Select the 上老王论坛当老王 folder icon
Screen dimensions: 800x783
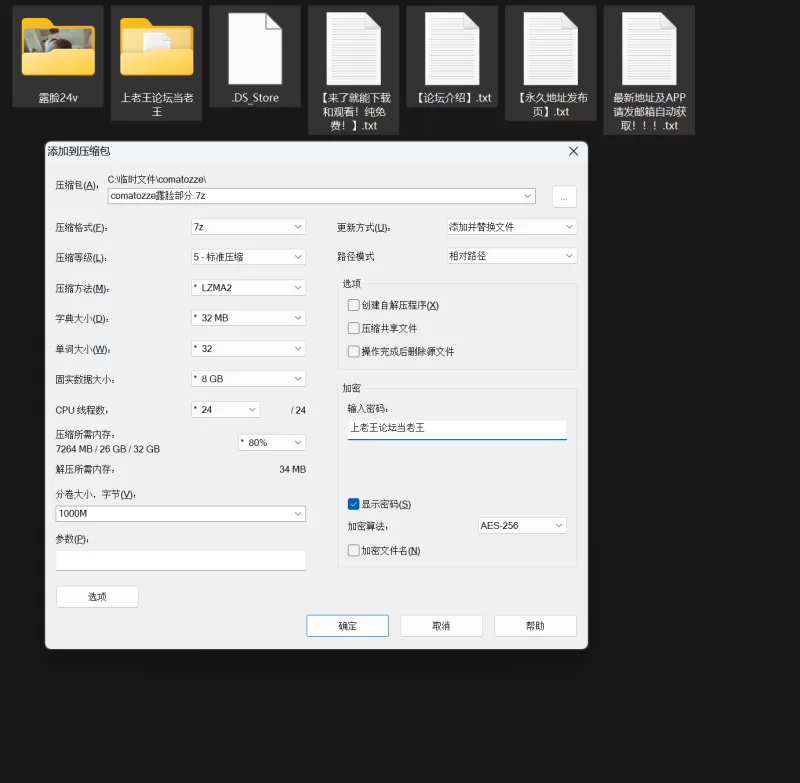tap(157, 47)
